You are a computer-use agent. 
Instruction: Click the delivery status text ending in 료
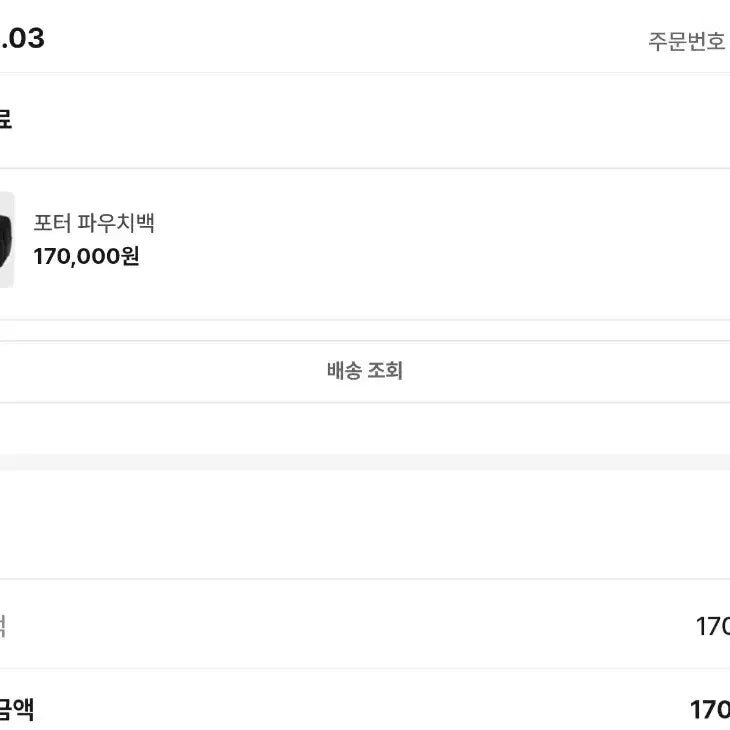[5, 120]
